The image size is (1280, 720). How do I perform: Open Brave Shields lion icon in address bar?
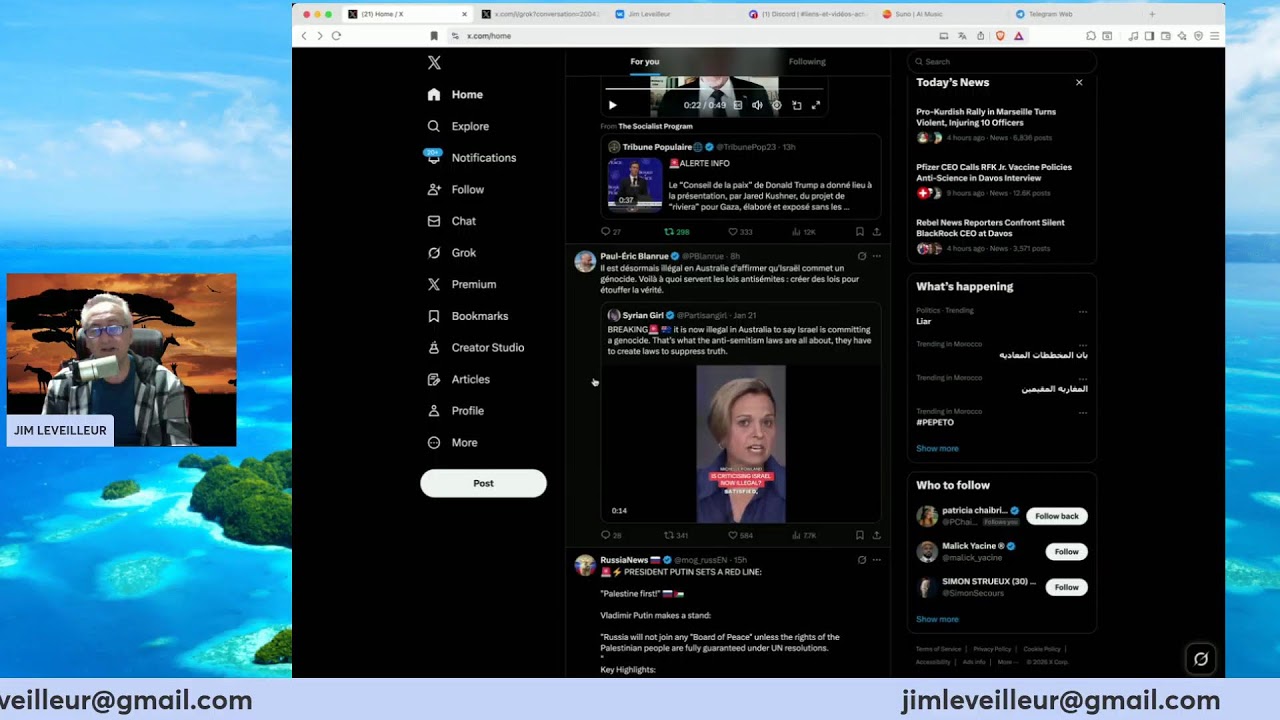pos(1000,36)
